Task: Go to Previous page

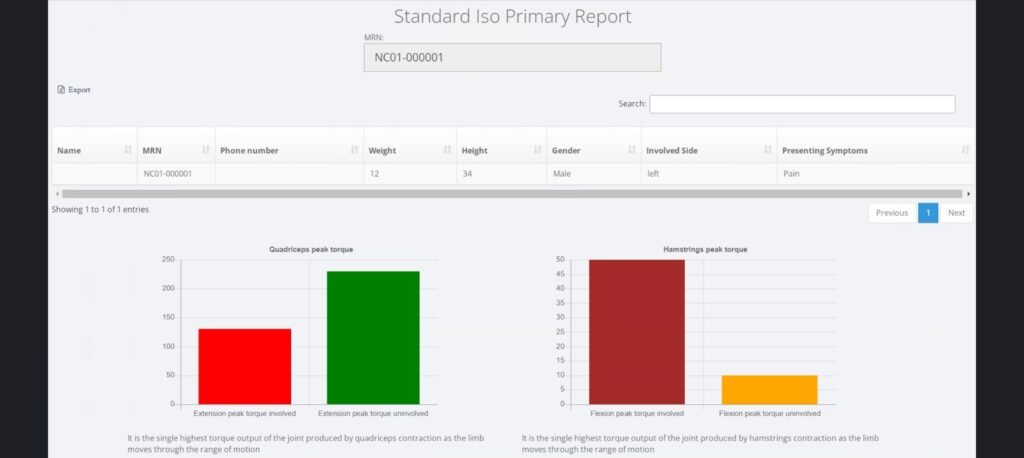Action: point(891,213)
